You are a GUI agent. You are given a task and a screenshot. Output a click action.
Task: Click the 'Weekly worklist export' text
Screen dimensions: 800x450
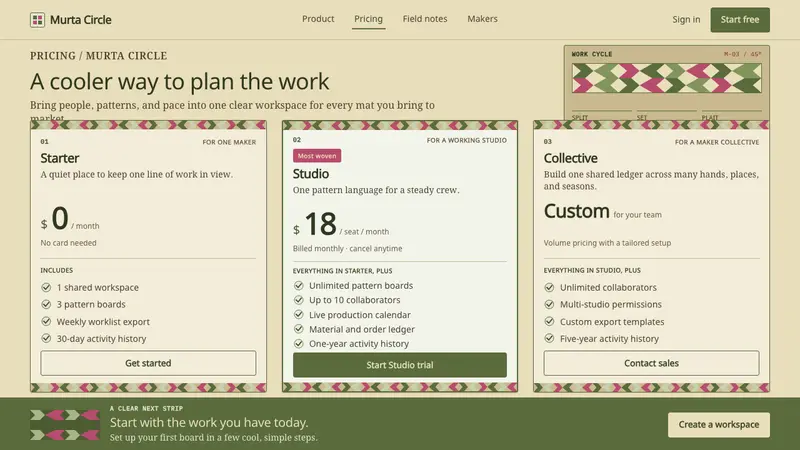103,322
